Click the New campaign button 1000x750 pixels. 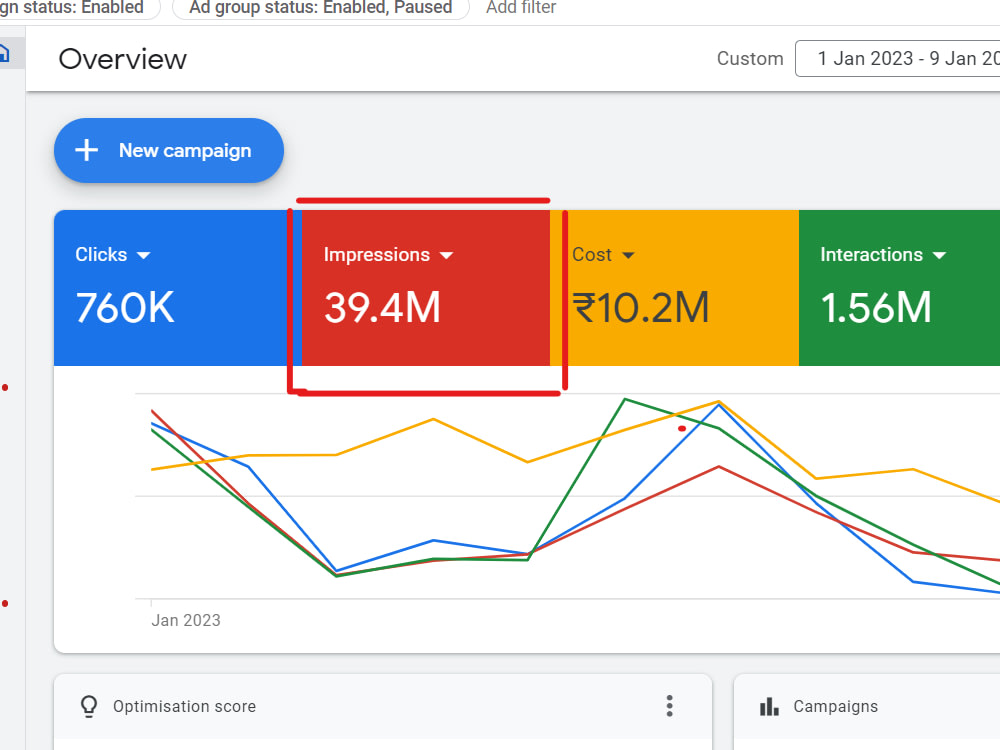coord(169,151)
